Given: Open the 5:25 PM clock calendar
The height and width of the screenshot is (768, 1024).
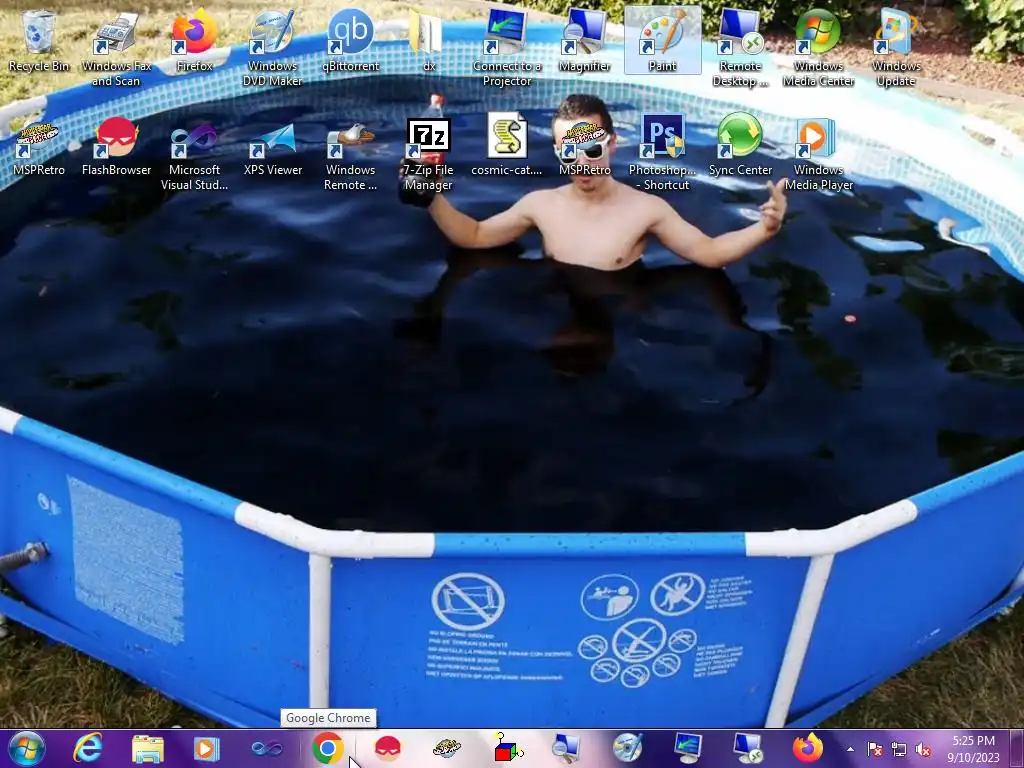Looking at the screenshot, I should [x=973, y=749].
